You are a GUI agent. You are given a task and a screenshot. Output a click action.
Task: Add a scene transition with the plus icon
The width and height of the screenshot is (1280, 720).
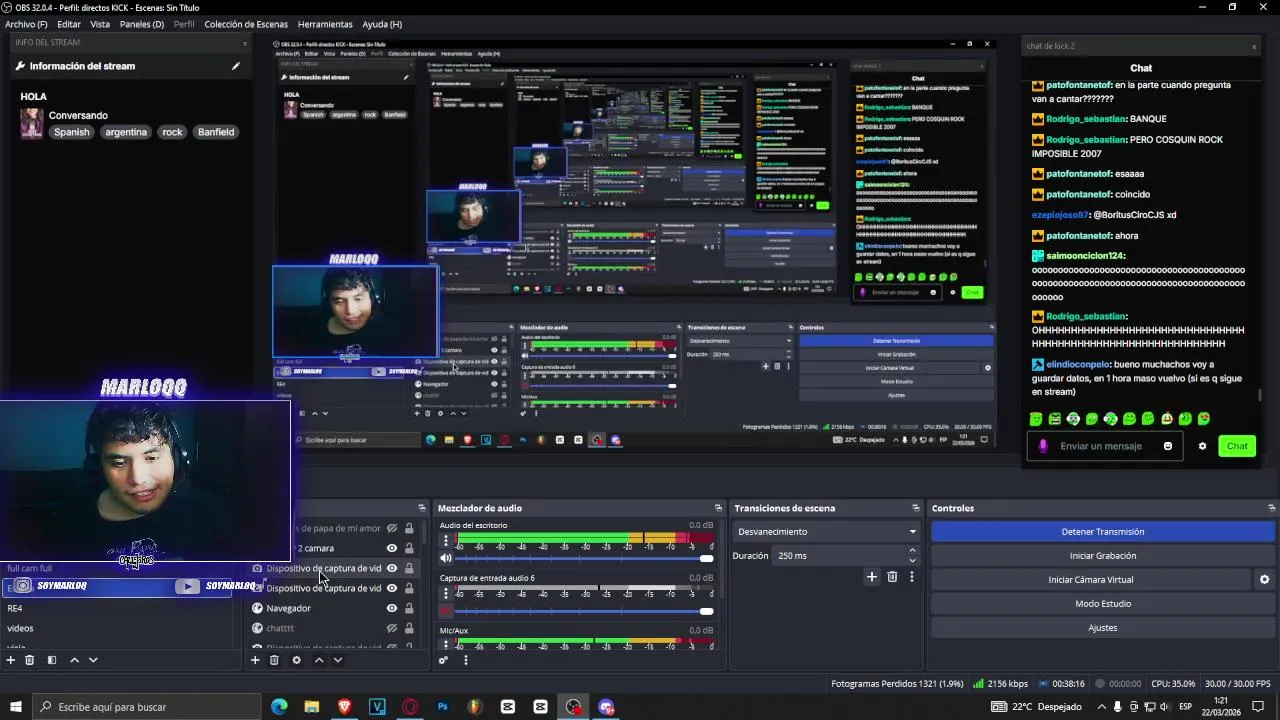tap(872, 577)
